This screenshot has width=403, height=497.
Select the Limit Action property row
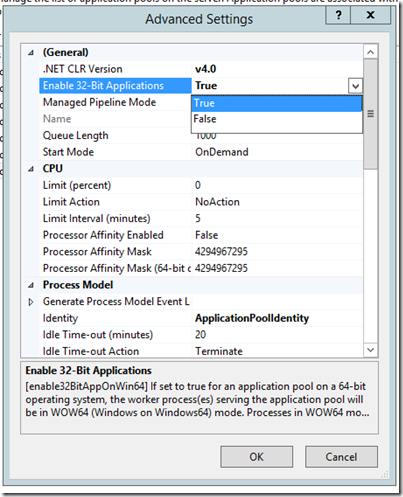coord(201,202)
